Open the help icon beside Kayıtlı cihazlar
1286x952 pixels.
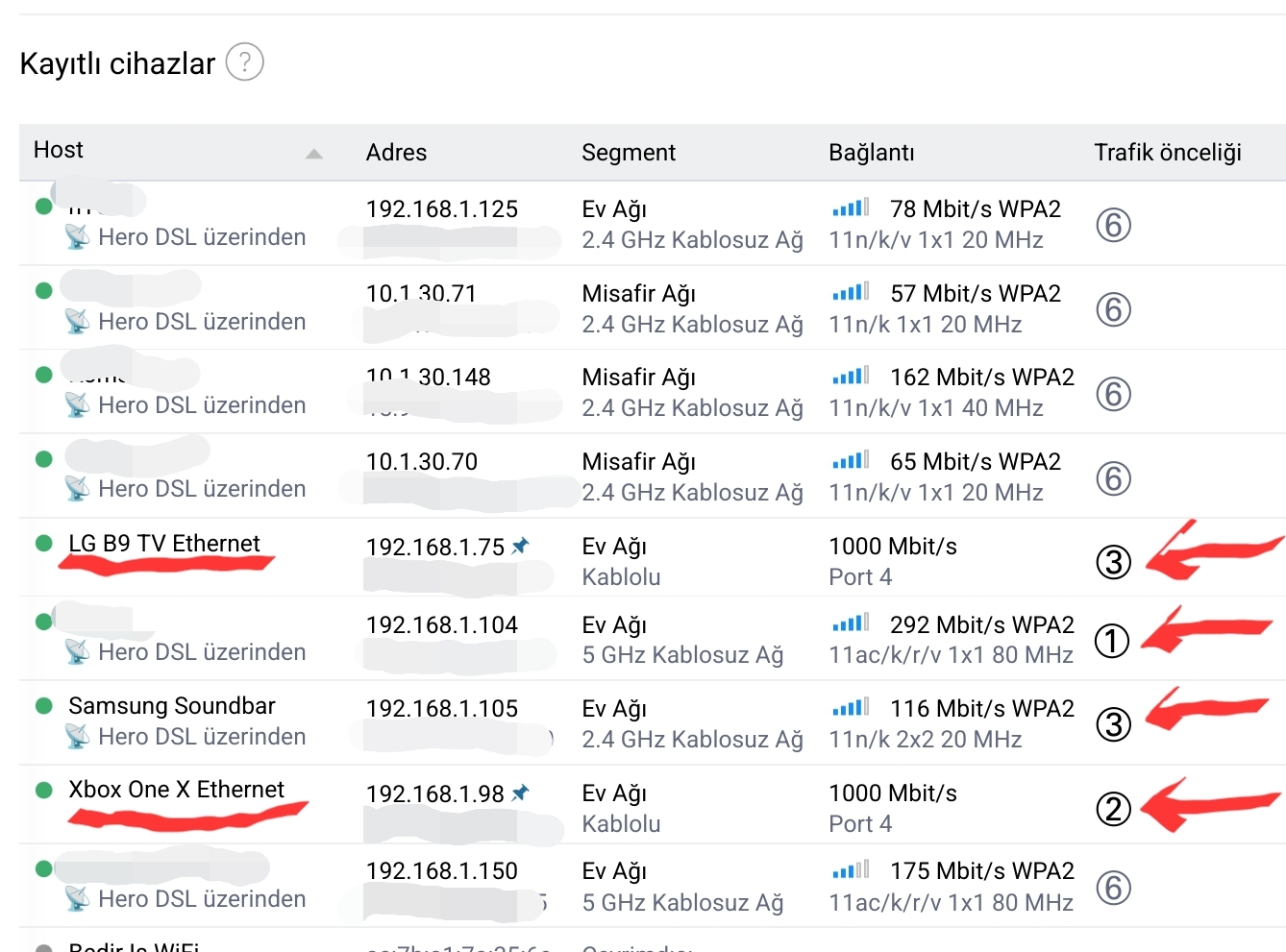coord(244,62)
